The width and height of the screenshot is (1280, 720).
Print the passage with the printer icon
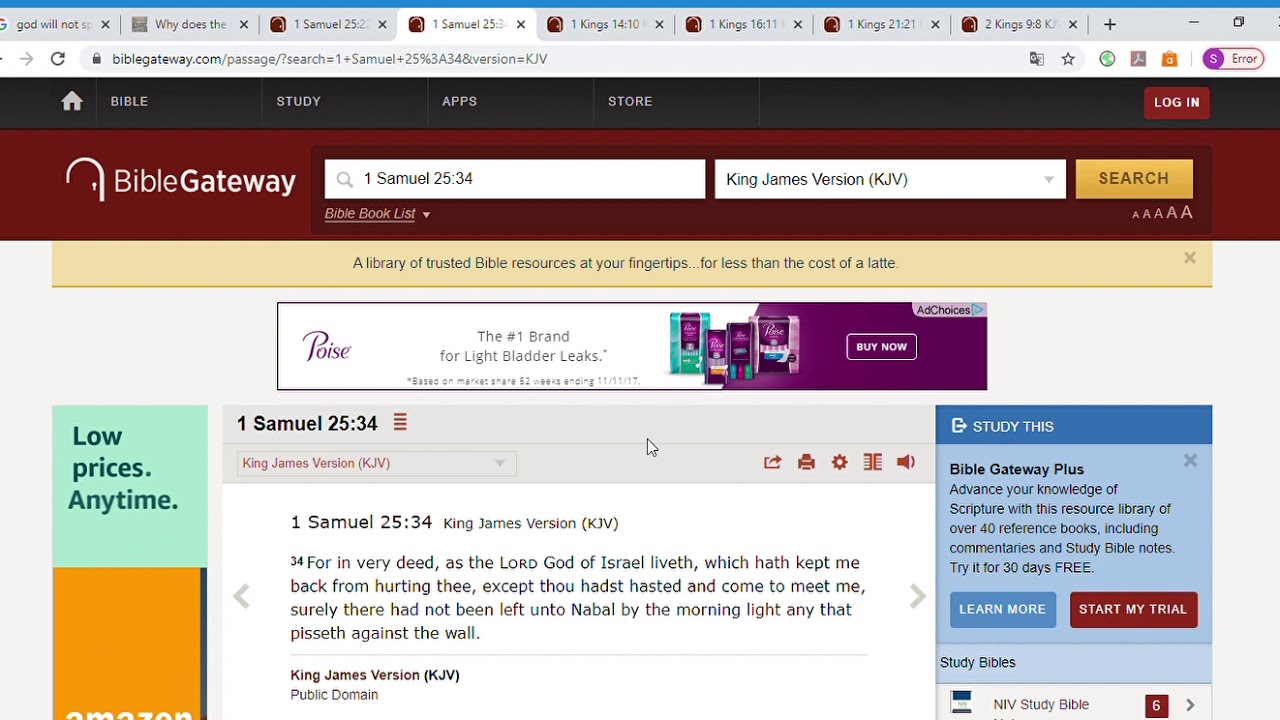click(x=806, y=462)
